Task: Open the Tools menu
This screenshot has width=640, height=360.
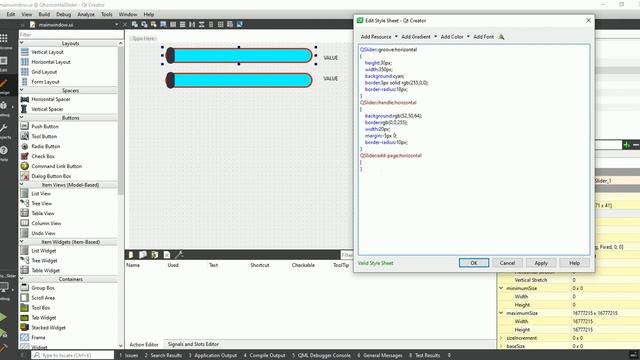Action: [x=107, y=14]
